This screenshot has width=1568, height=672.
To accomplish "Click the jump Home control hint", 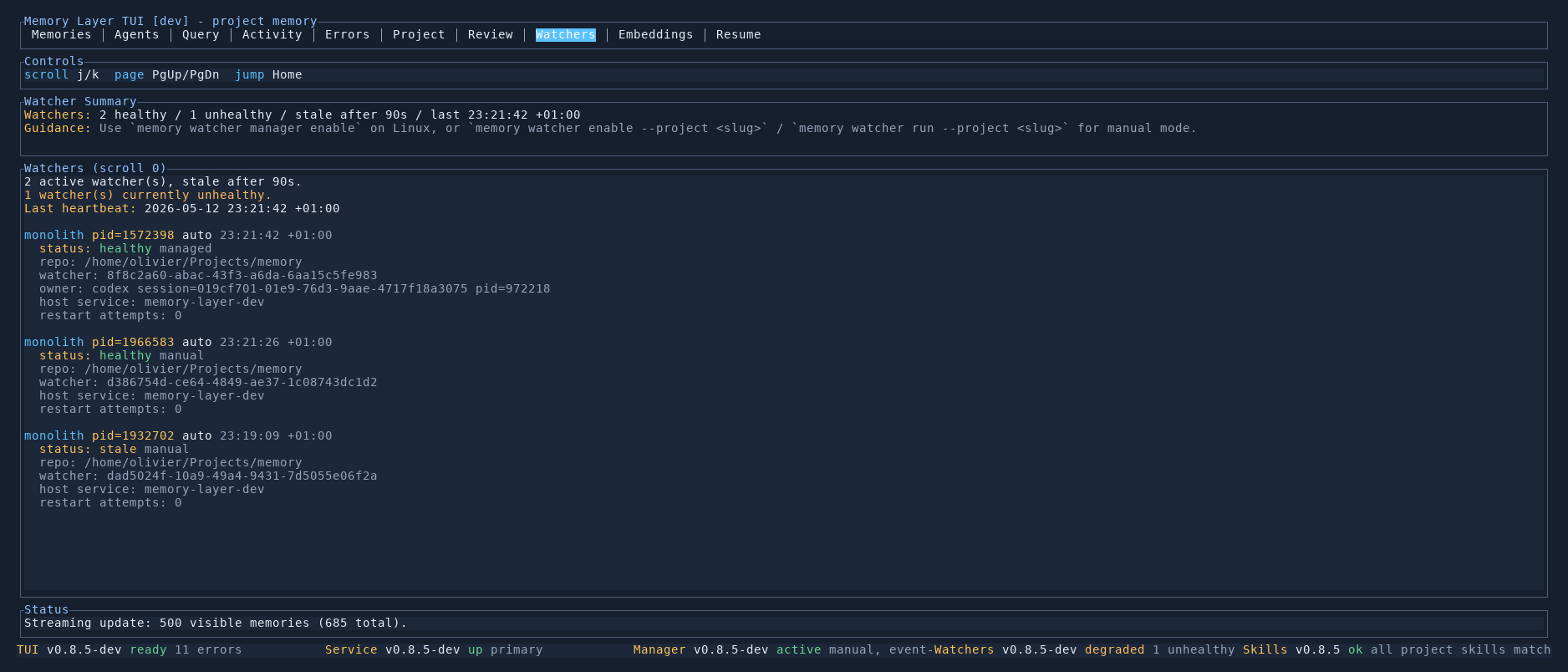I will click(268, 74).
